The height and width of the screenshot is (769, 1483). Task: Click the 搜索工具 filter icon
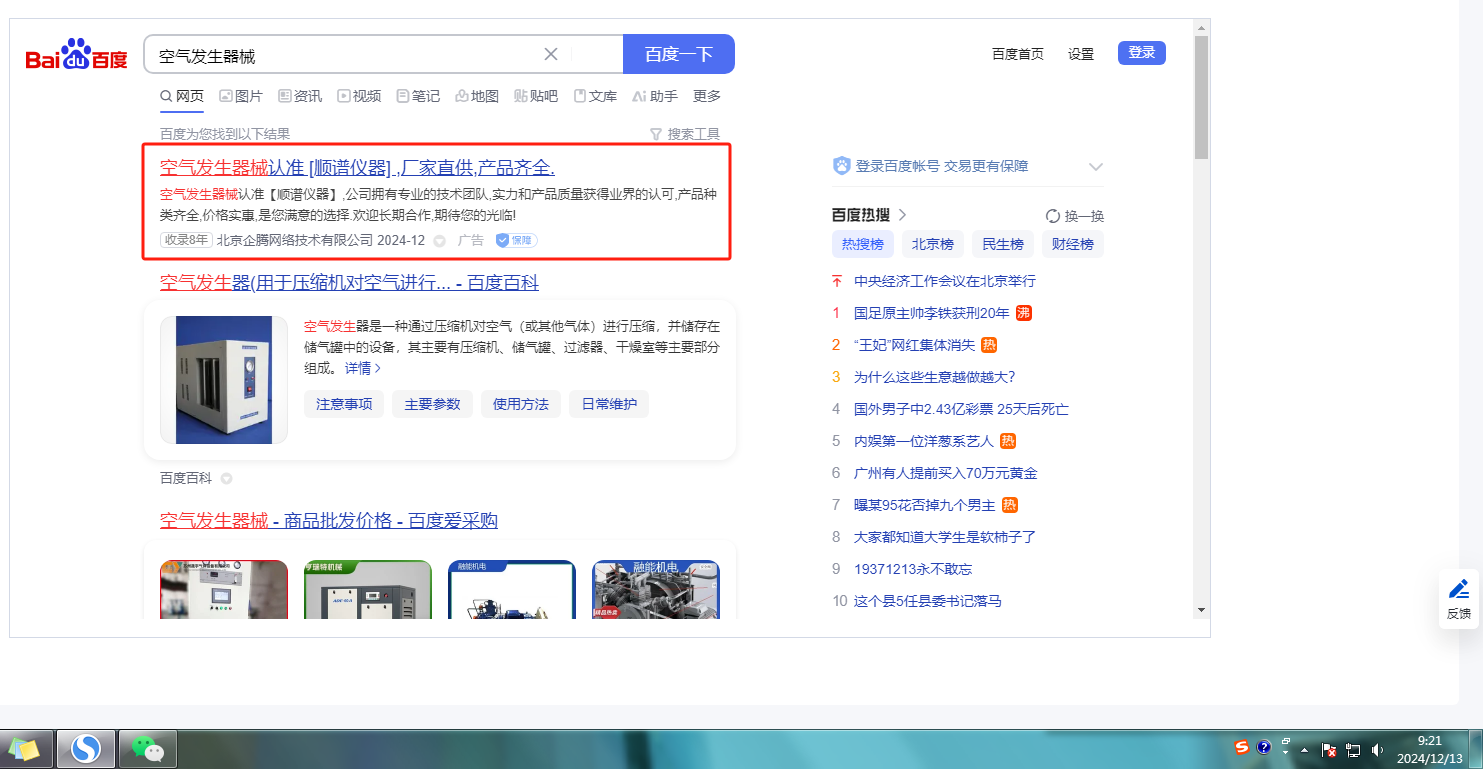(x=656, y=134)
